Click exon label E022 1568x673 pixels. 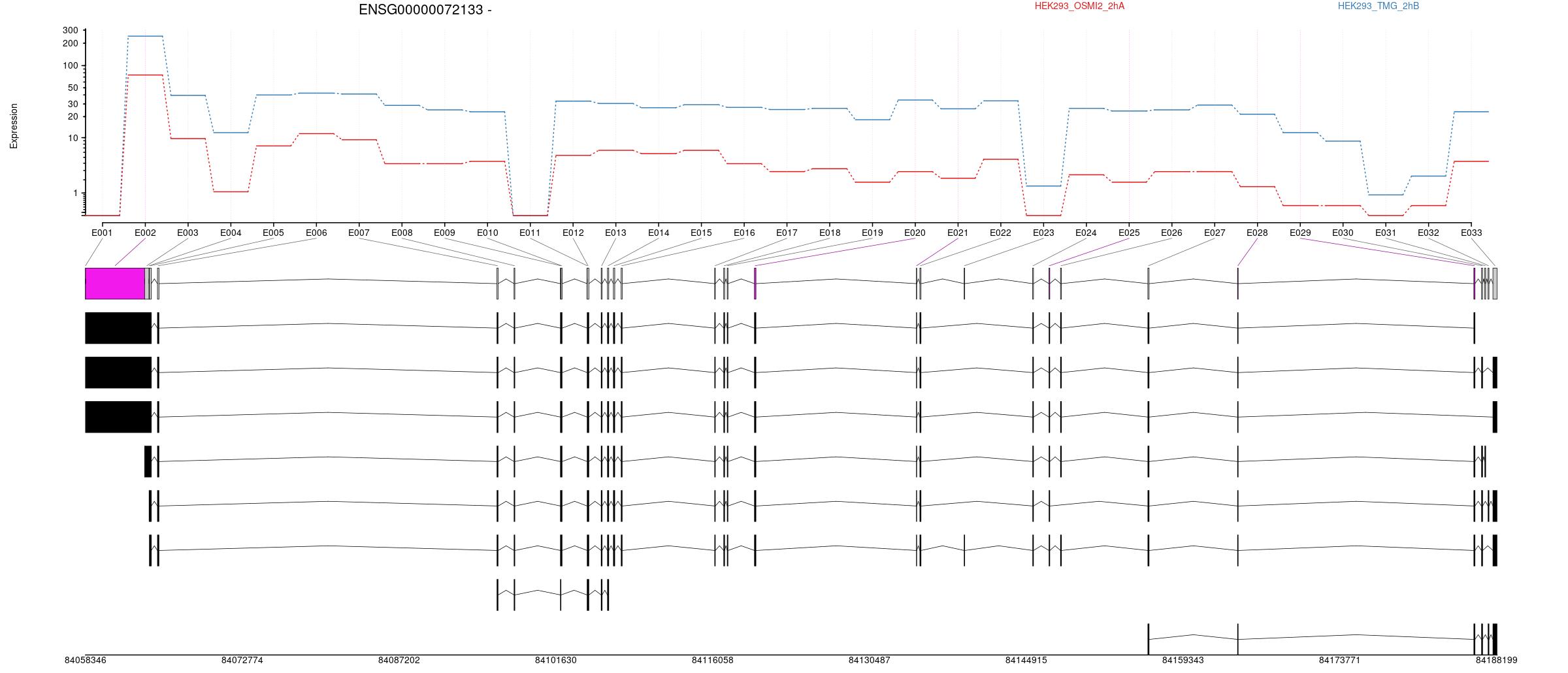(x=1000, y=233)
